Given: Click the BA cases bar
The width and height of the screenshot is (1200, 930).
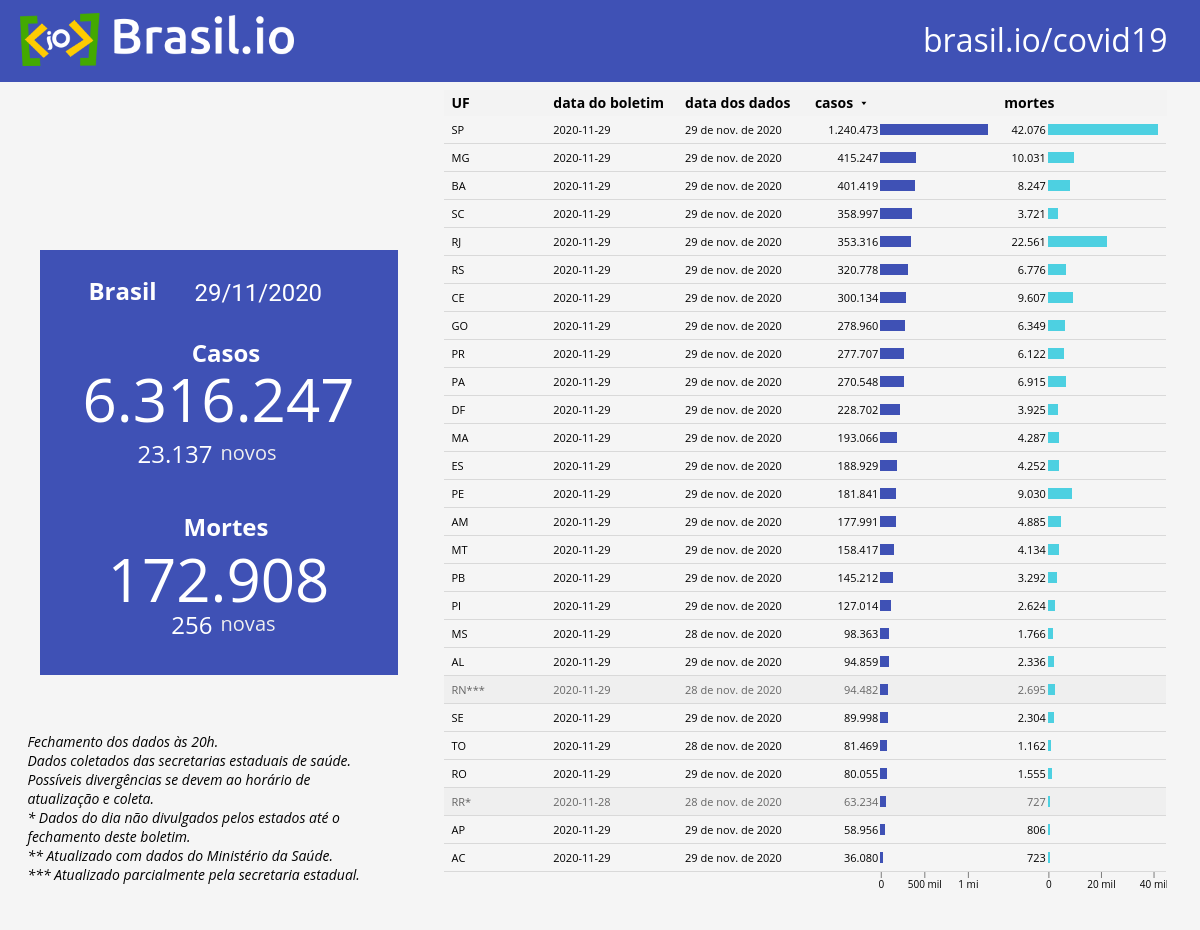Looking at the screenshot, I should (897, 186).
